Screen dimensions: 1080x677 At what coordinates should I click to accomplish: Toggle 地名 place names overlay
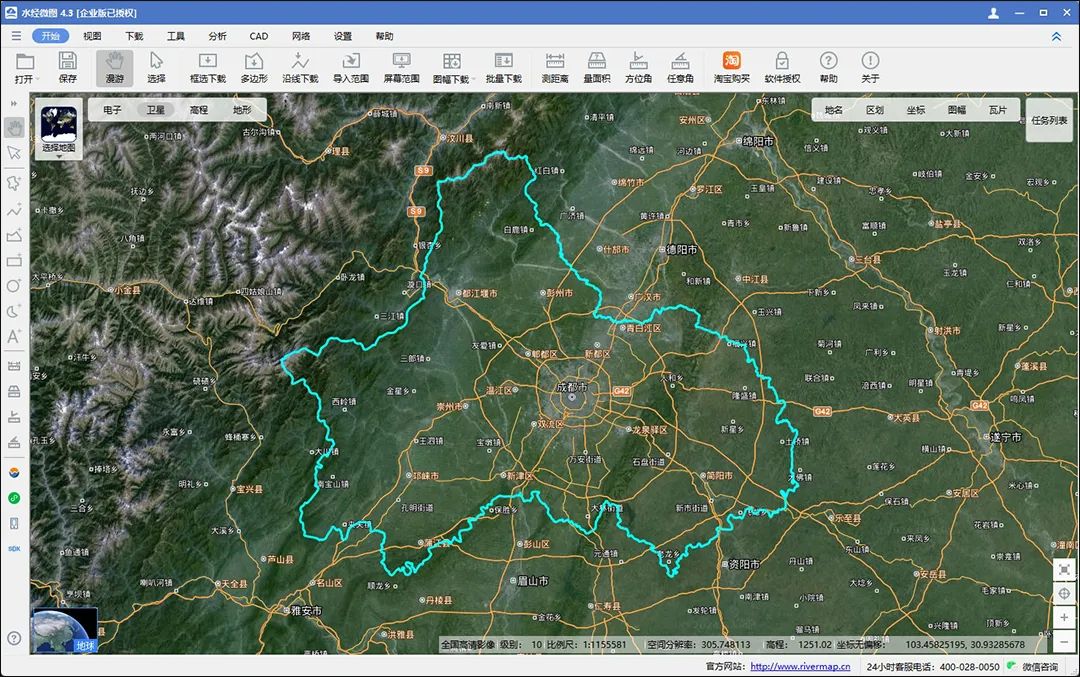(833, 110)
